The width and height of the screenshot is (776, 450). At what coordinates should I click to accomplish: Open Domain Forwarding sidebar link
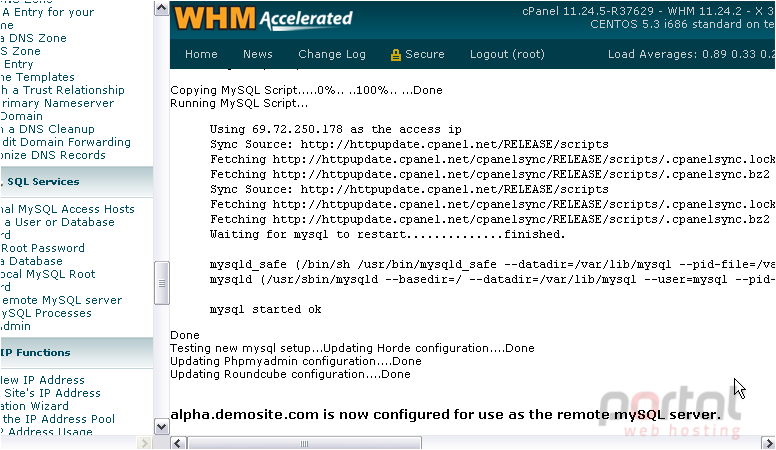65,142
